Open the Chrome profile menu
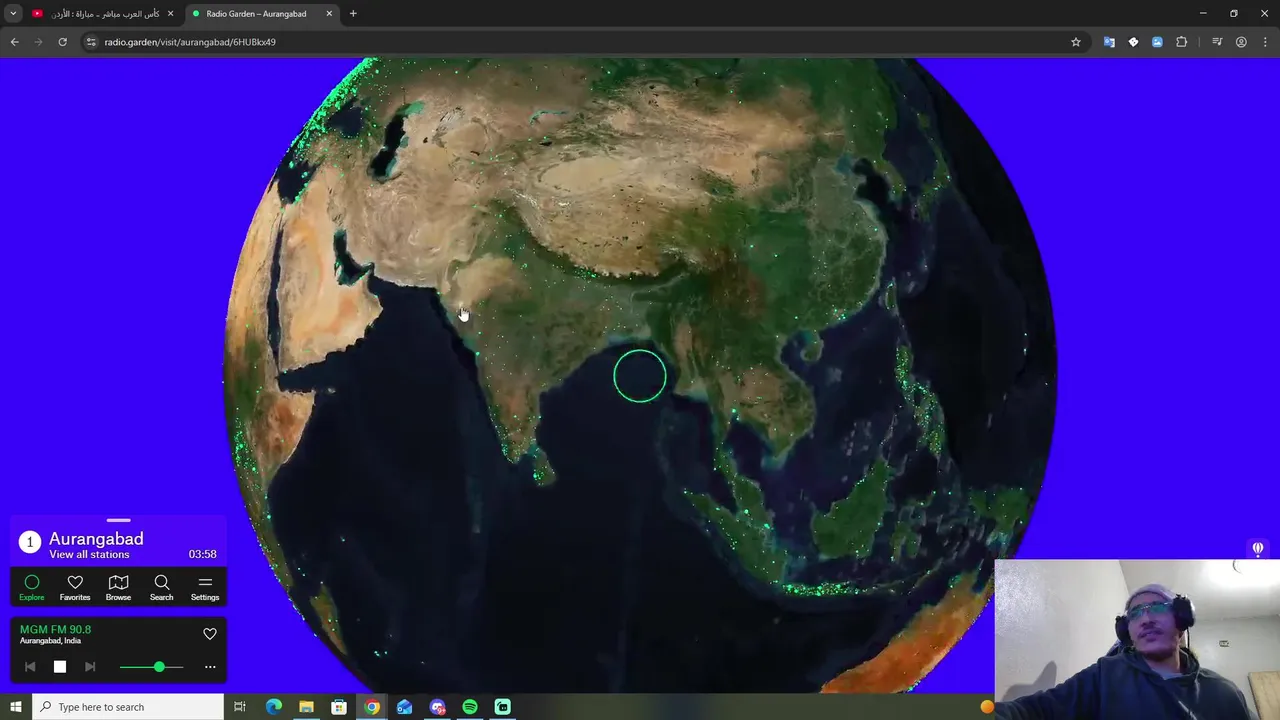Viewport: 1280px width, 720px height. coord(1241,42)
